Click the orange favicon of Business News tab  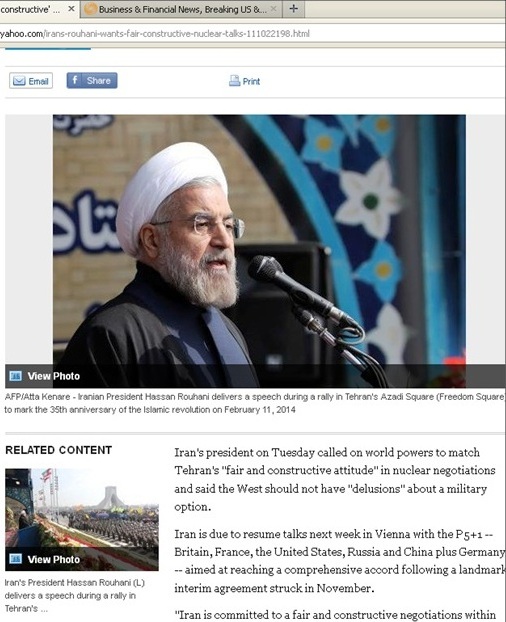click(91, 9)
